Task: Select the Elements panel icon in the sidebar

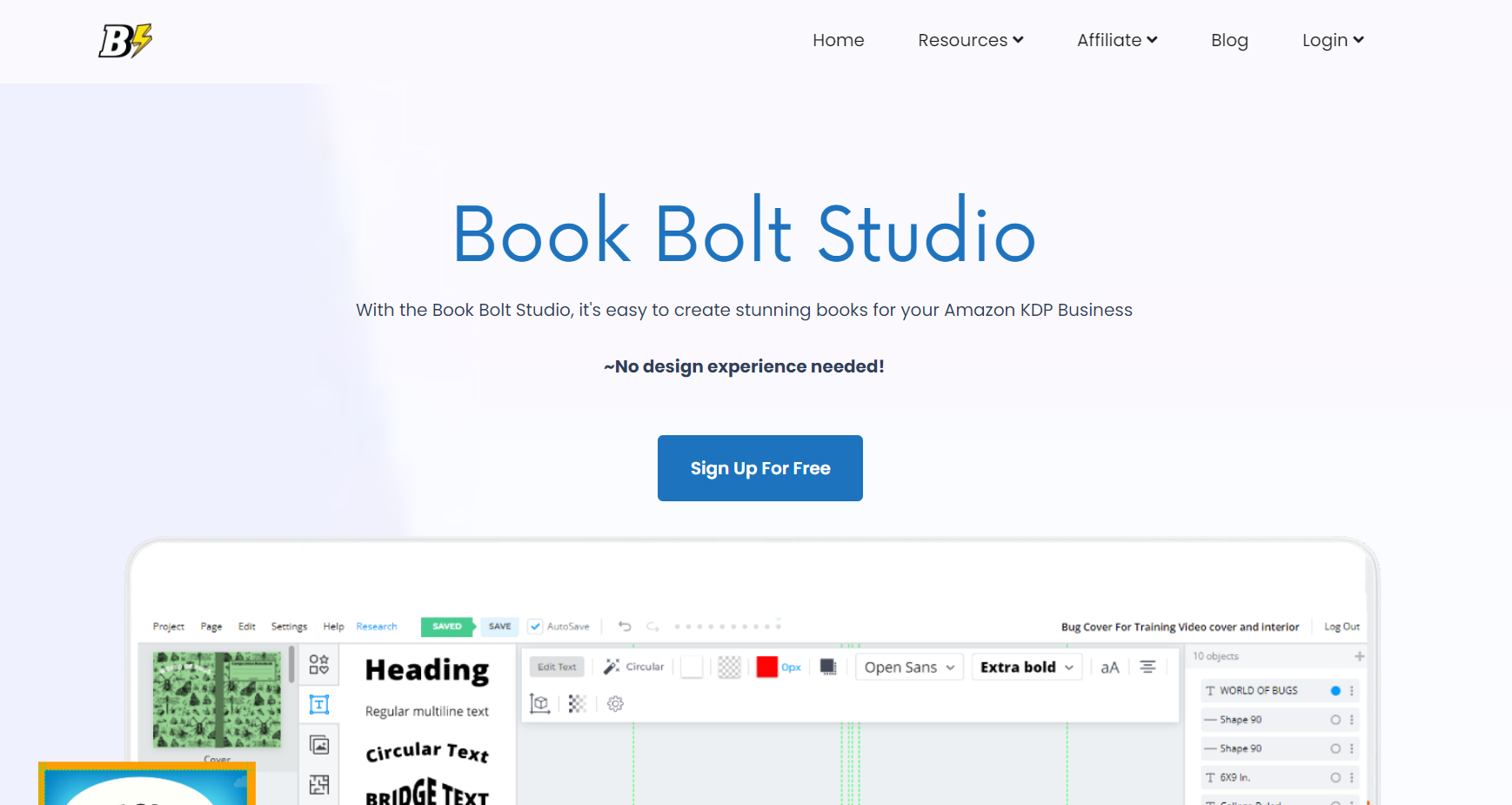Action: click(319, 664)
